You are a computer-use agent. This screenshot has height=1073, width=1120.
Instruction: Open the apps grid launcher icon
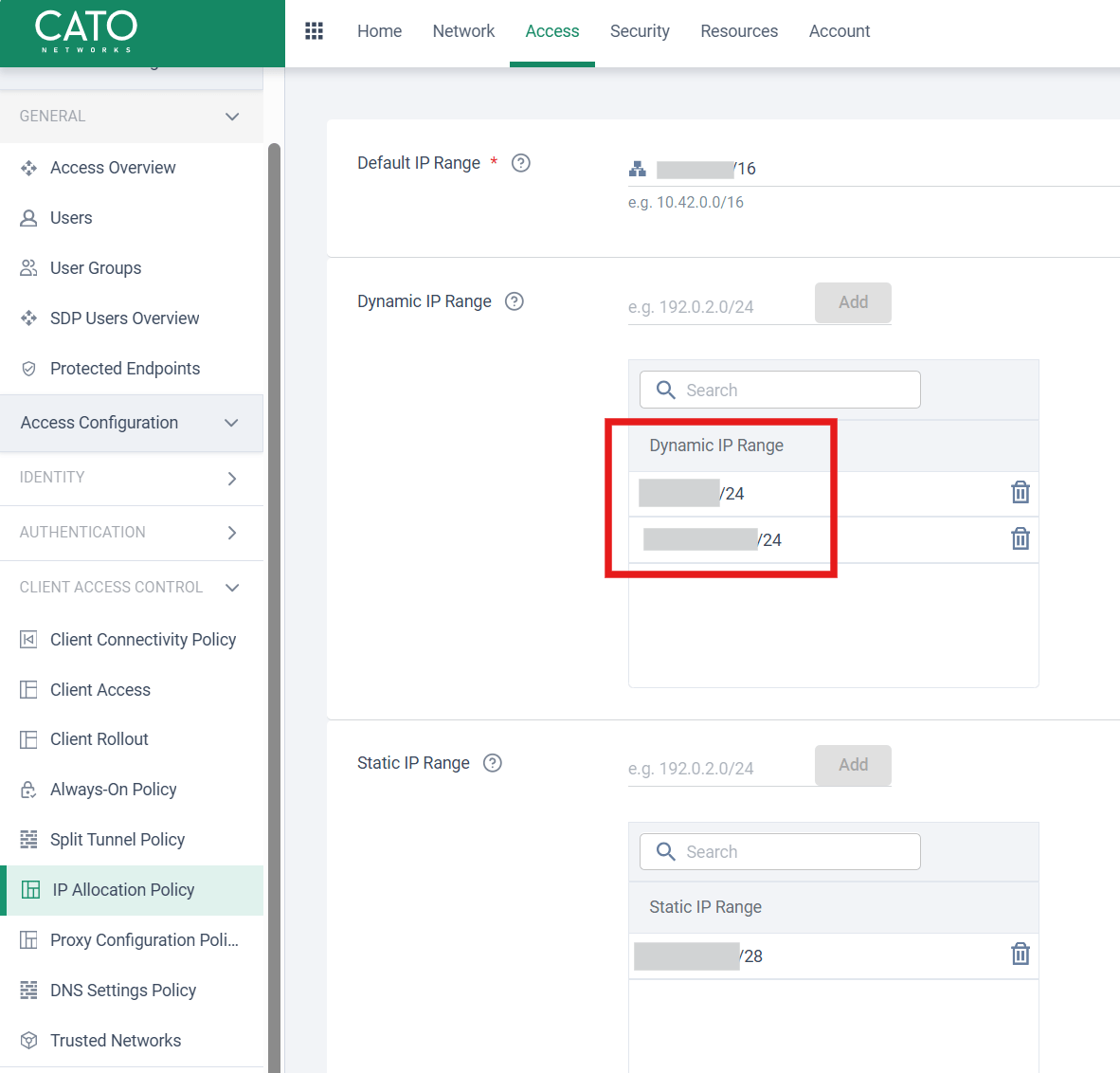pyautogui.click(x=314, y=31)
